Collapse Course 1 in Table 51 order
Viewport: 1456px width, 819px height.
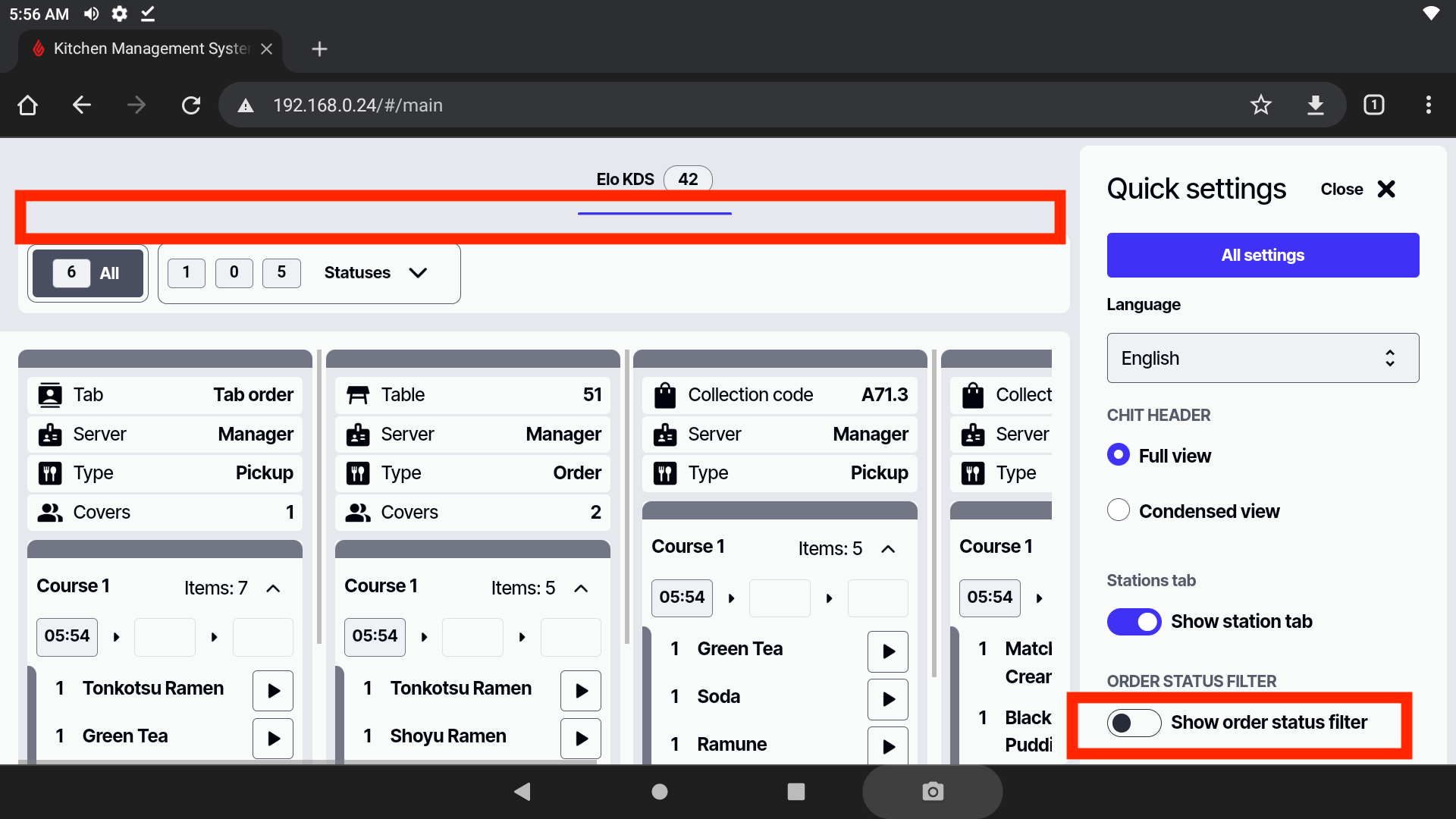(581, 588)
